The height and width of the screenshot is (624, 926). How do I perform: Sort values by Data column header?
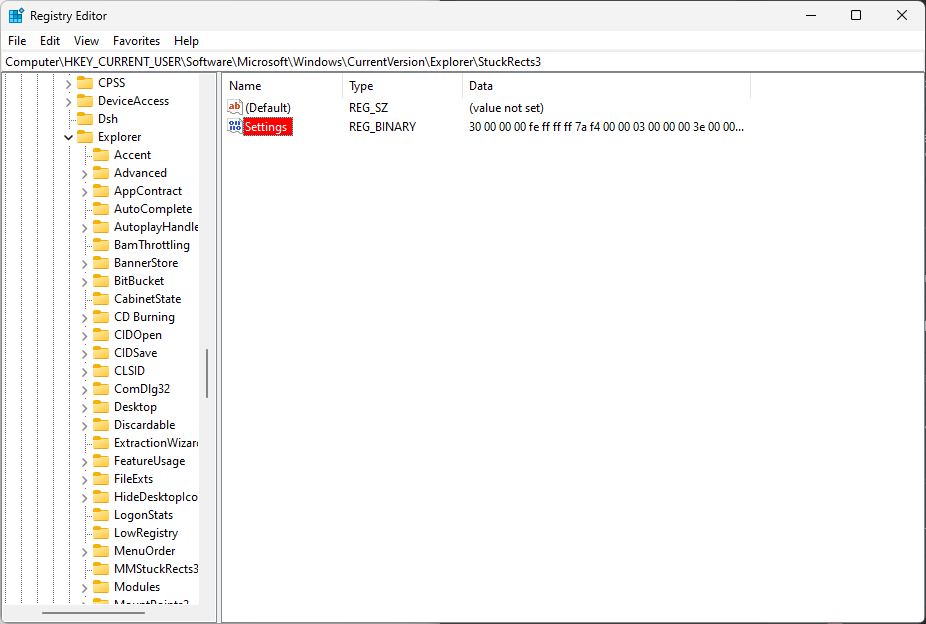tap(606, 86)
